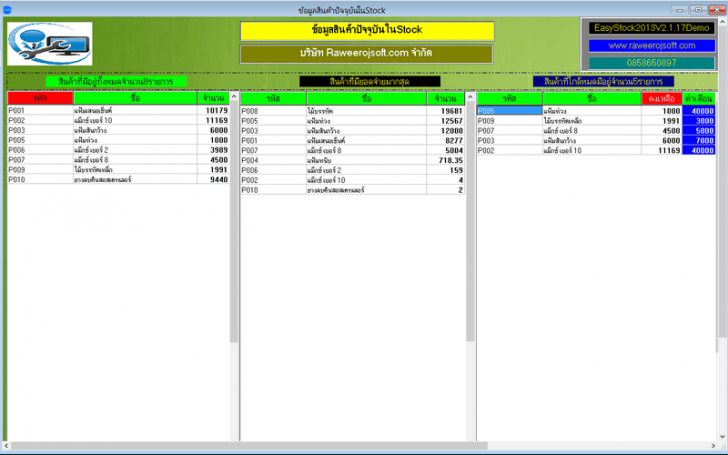Click the quantity cell 3989

(x=214, y=150)
